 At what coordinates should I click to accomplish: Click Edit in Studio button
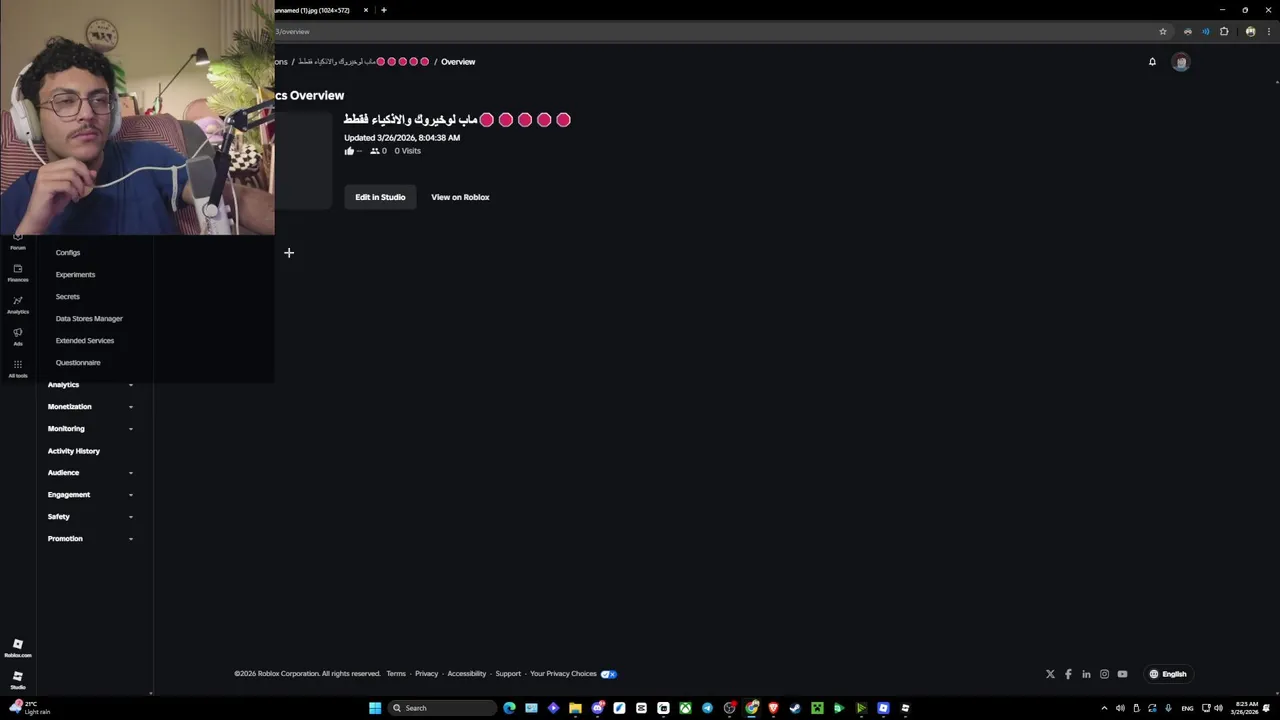coord(380,197)
